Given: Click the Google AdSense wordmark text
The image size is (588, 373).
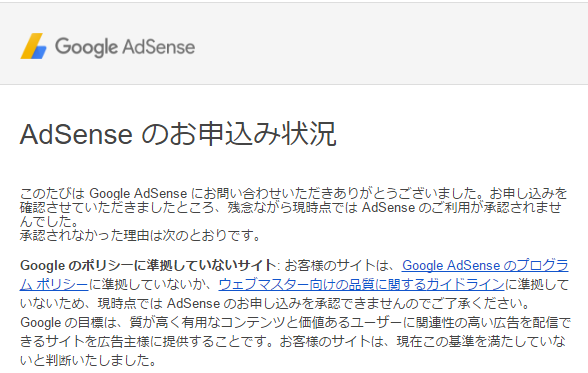Looking at the screenshot, I should click(125, 47).
